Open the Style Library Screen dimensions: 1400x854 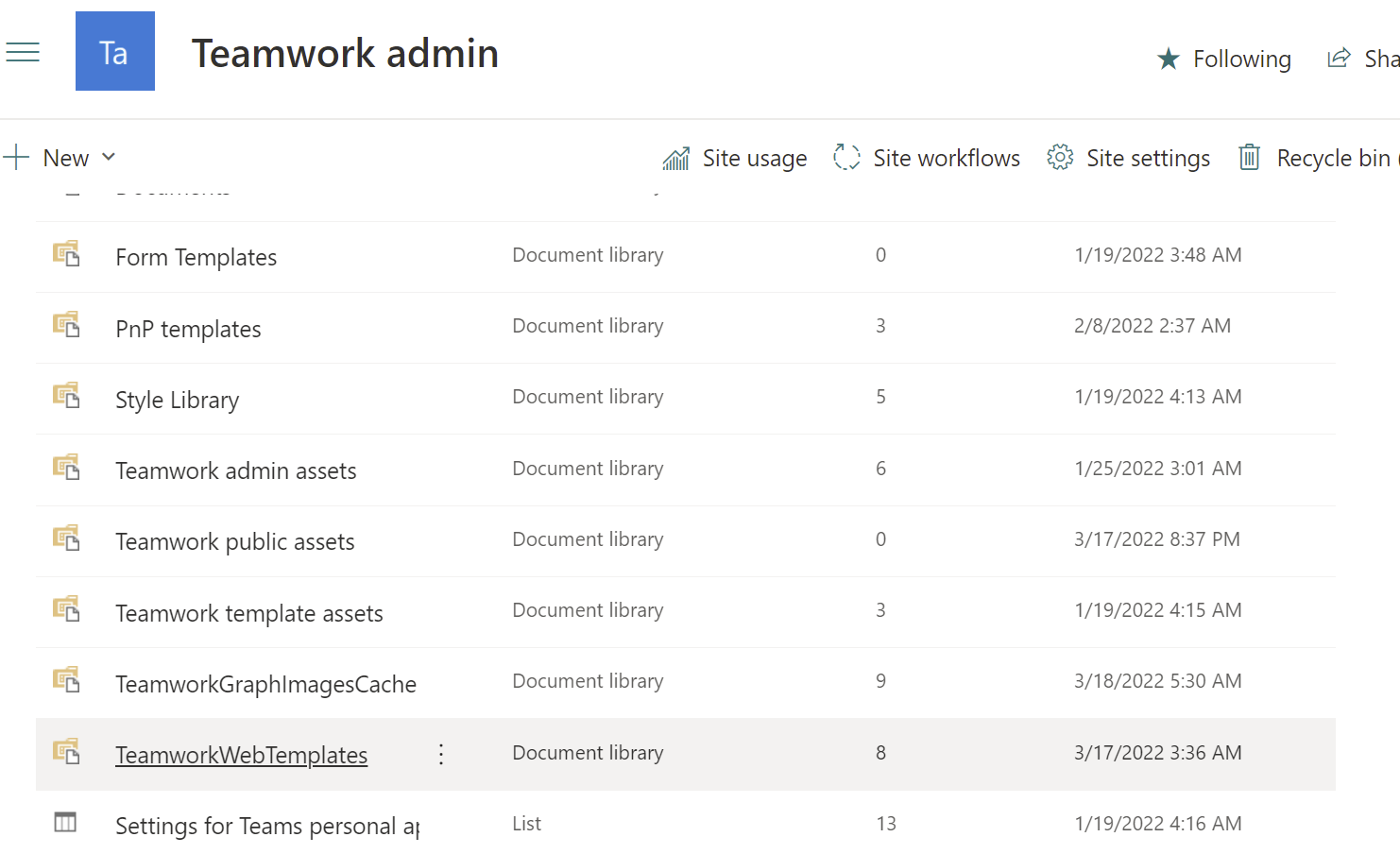pyautogui.click(x=178, y=400)
